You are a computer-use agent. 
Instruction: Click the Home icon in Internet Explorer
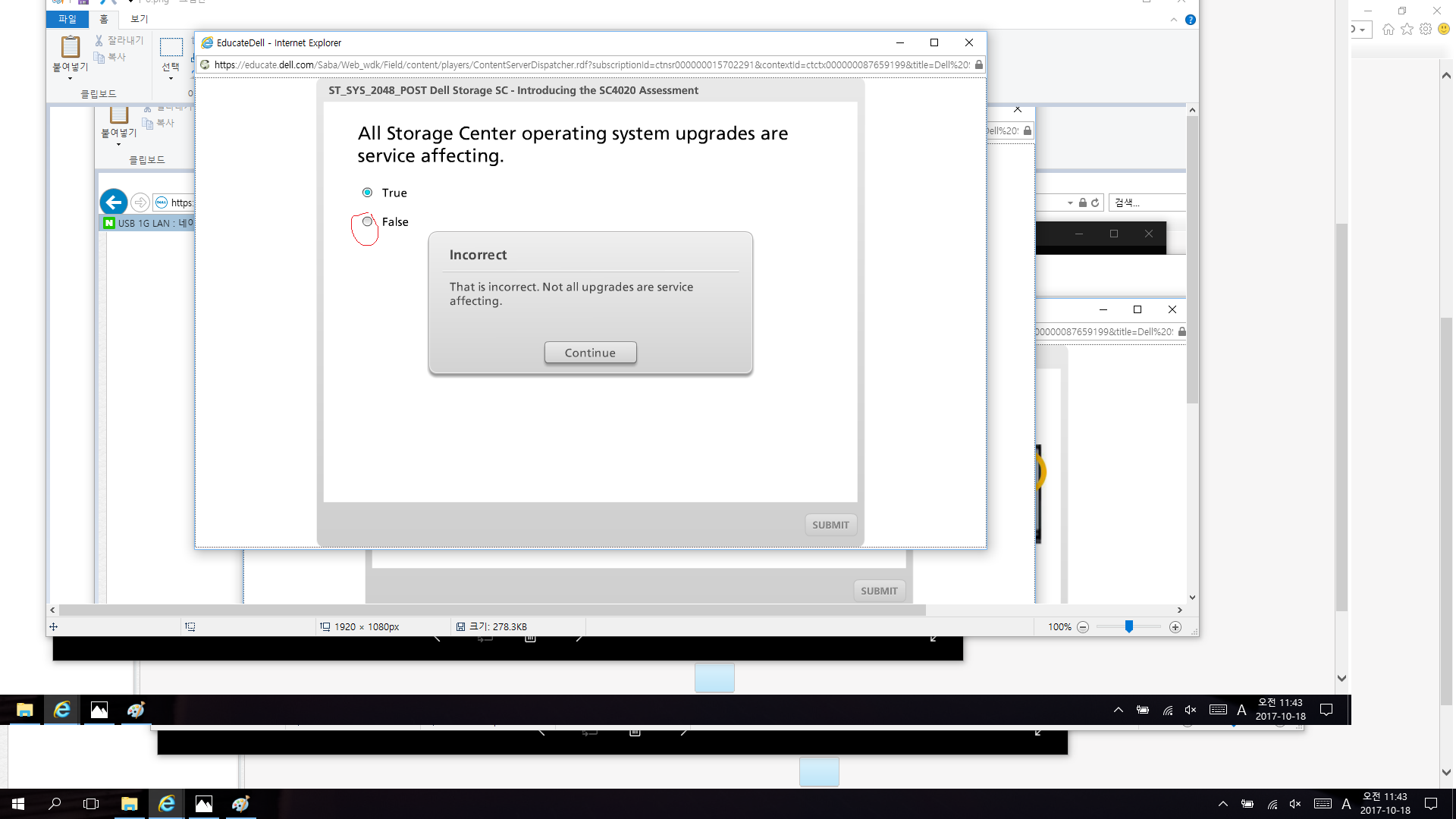[1388, 30]
